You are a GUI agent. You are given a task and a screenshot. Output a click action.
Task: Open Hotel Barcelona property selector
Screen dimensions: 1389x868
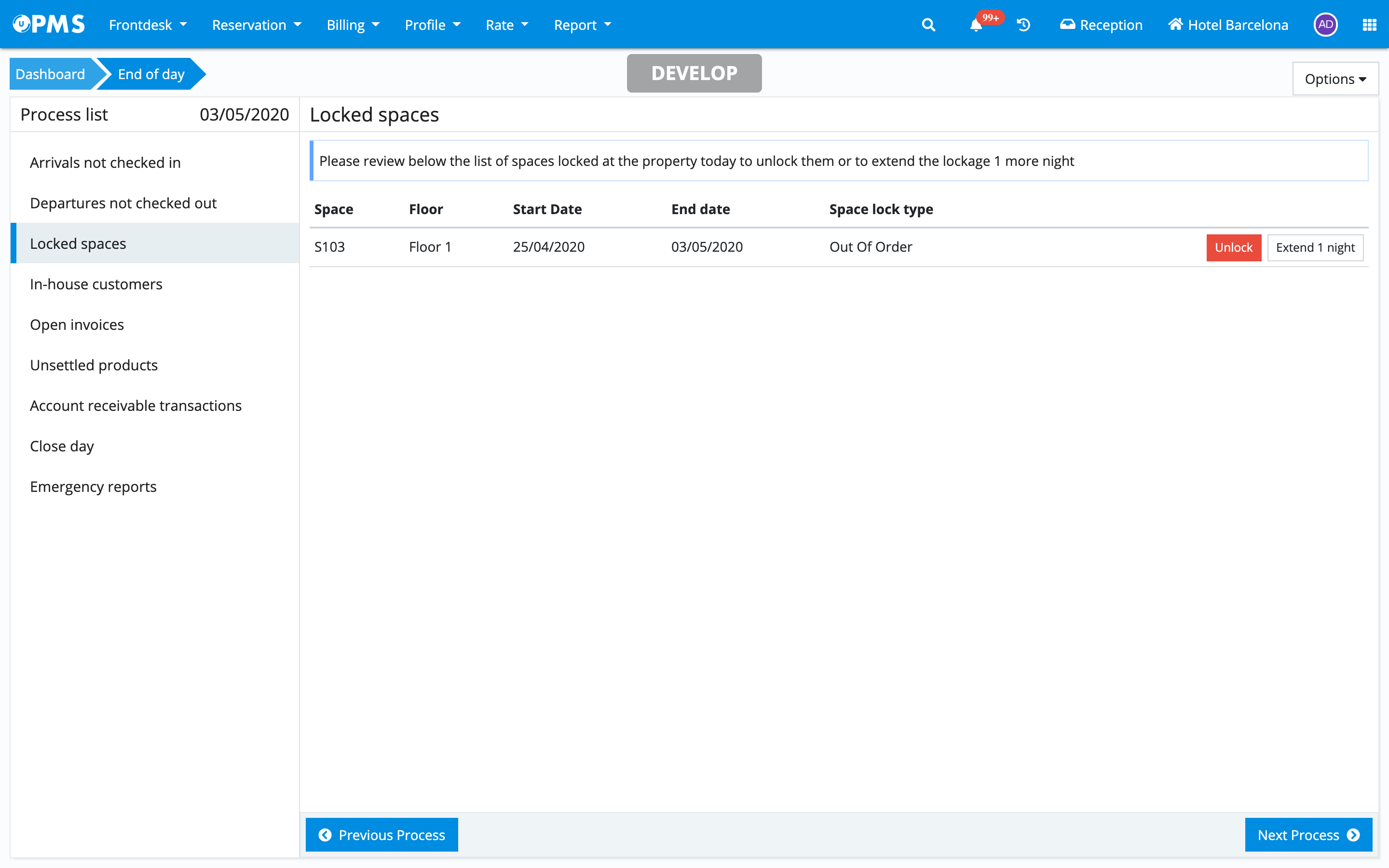pyautogui.click(x=1228, y=25)
